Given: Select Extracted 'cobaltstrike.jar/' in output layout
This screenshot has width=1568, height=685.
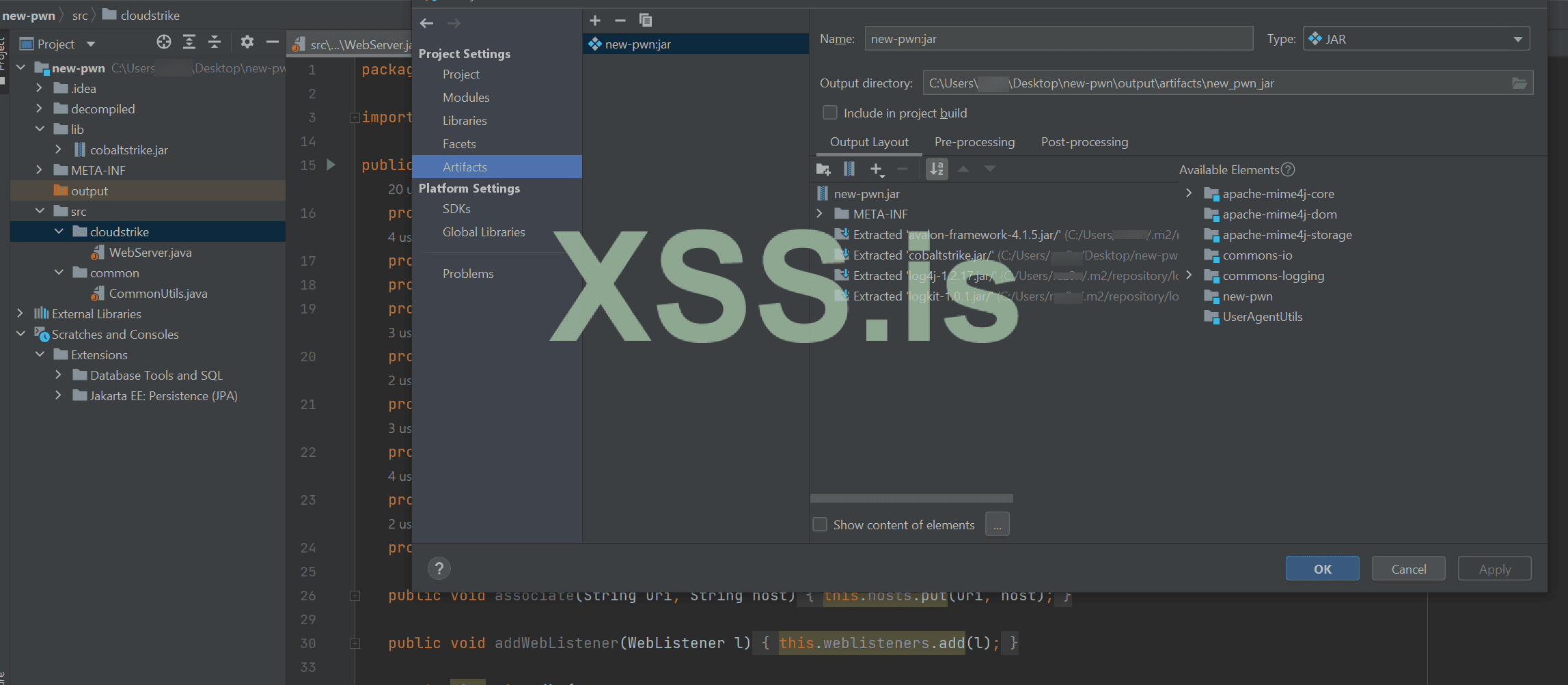Looking at the screenshot, I should pos(1006,255).
